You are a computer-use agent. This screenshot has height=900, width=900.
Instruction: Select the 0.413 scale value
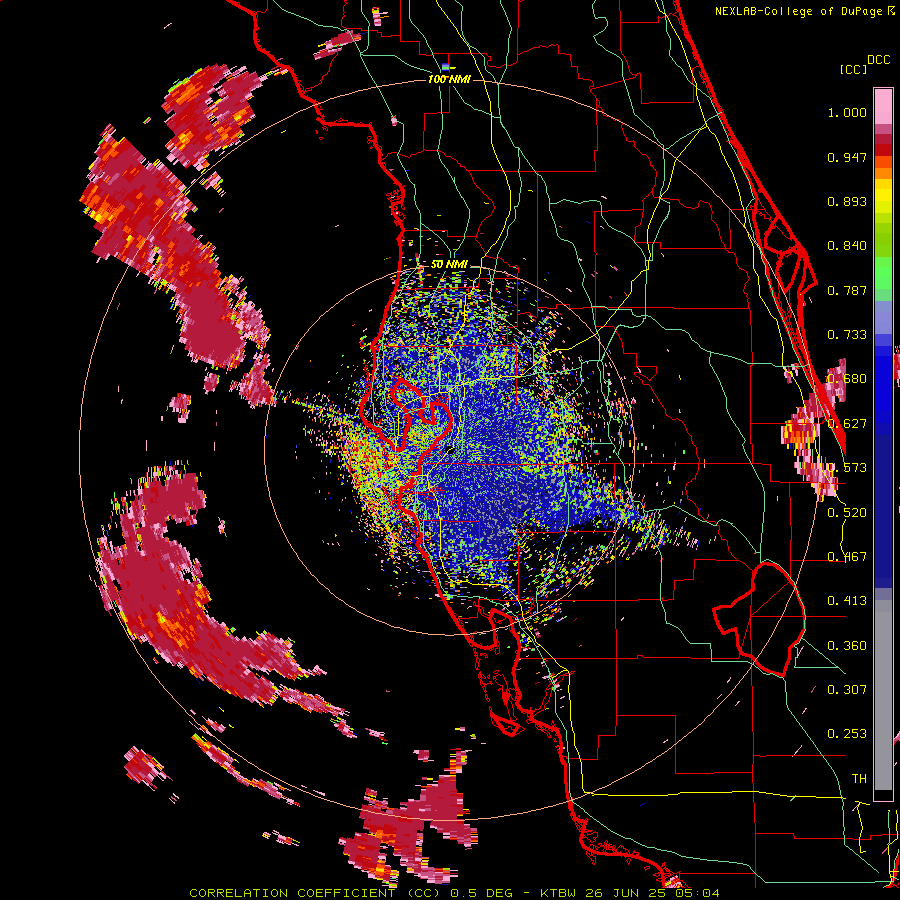tap(847, 601)
